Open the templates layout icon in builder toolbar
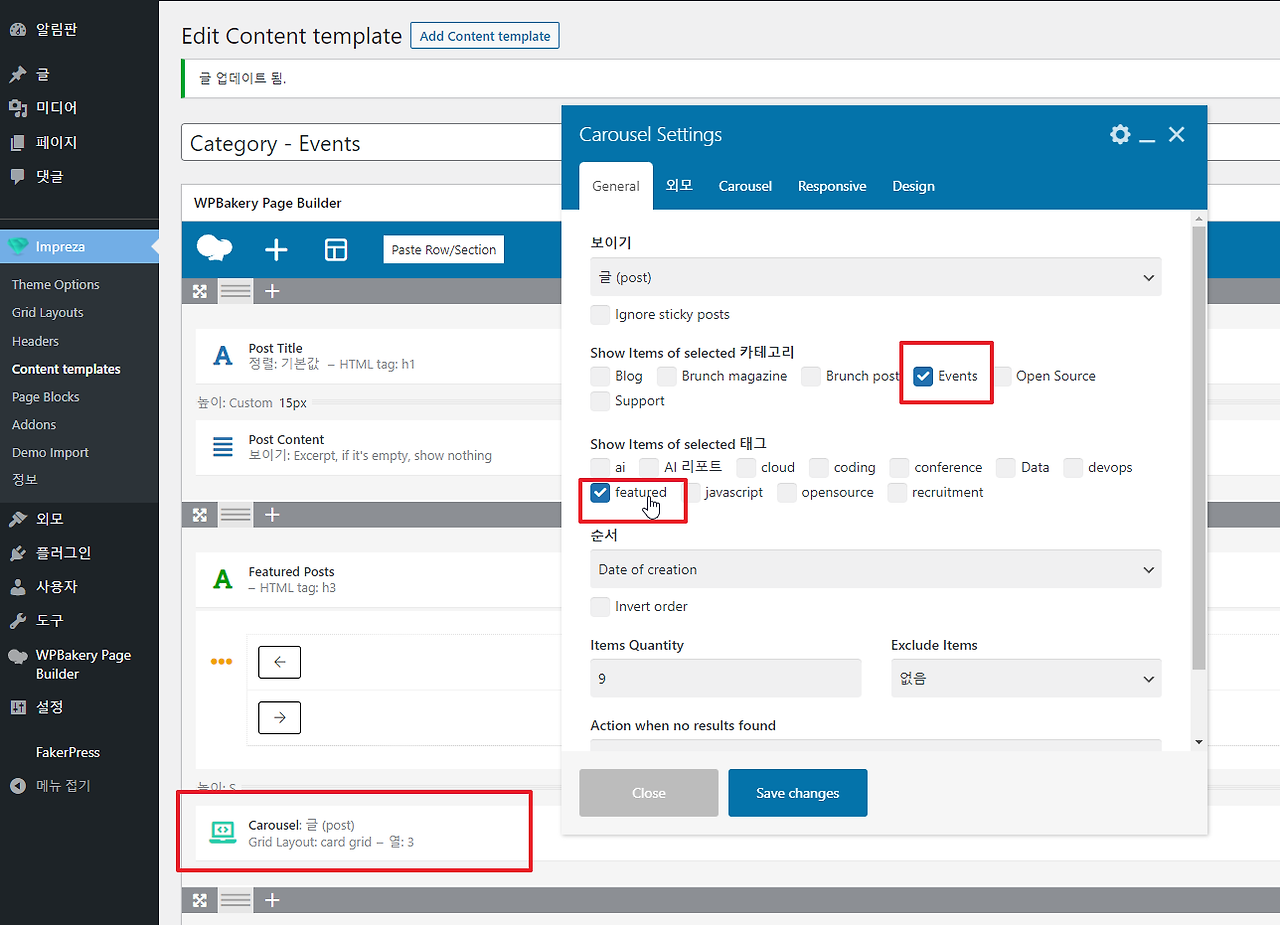The width and height of the screenshot is (1280, 925). (x=336, y=250)
